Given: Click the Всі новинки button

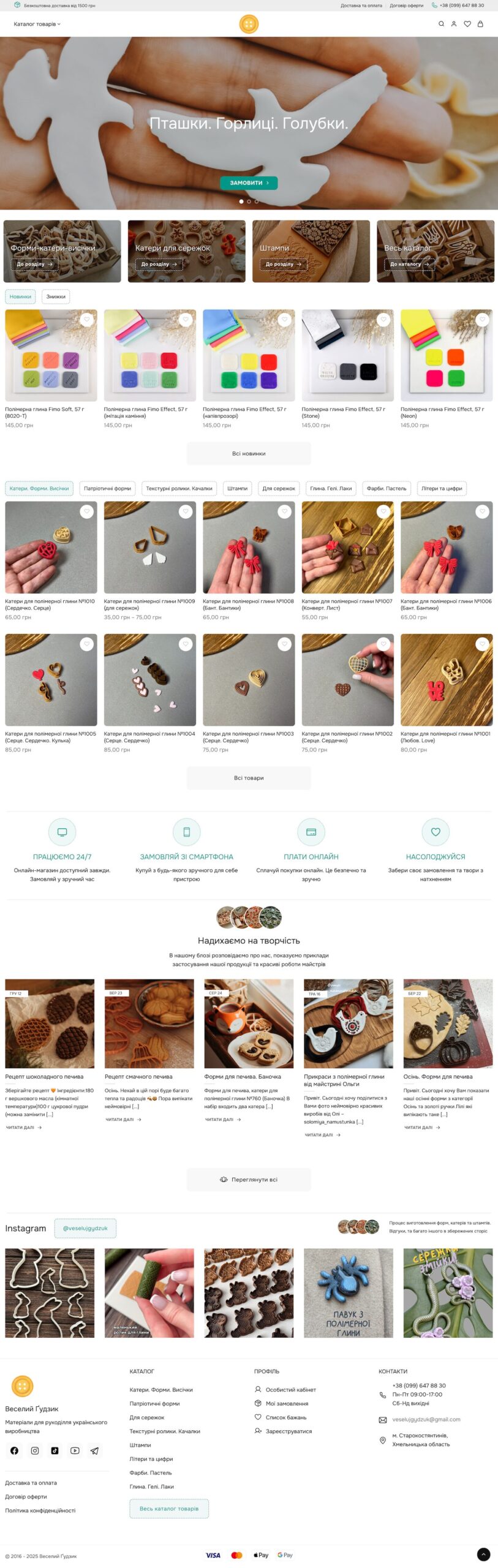Looking at the screenshot, I should pyautogui.click(x=249, y=454).
